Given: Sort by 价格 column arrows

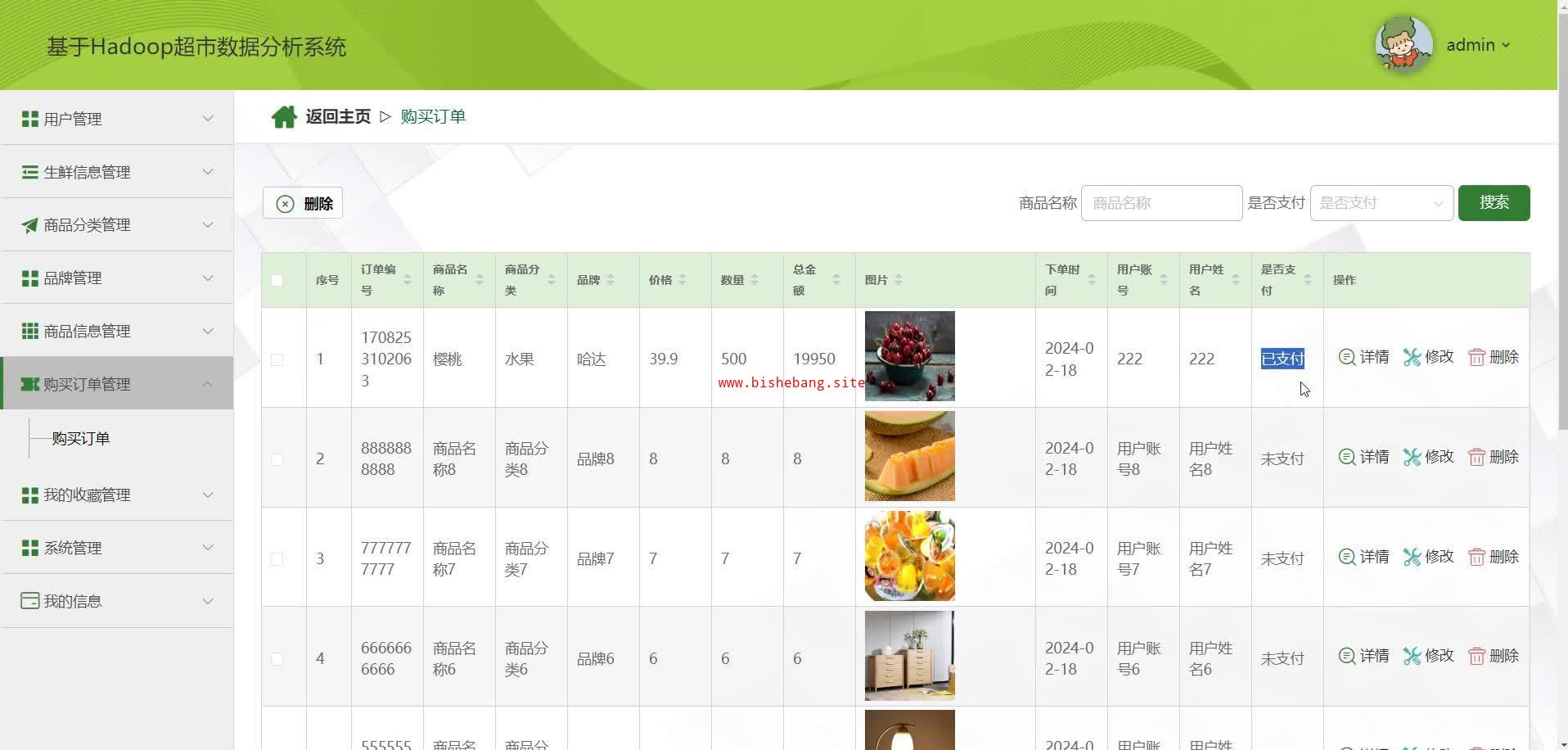Looking at the screenshot, I should [x=683, y=280].
